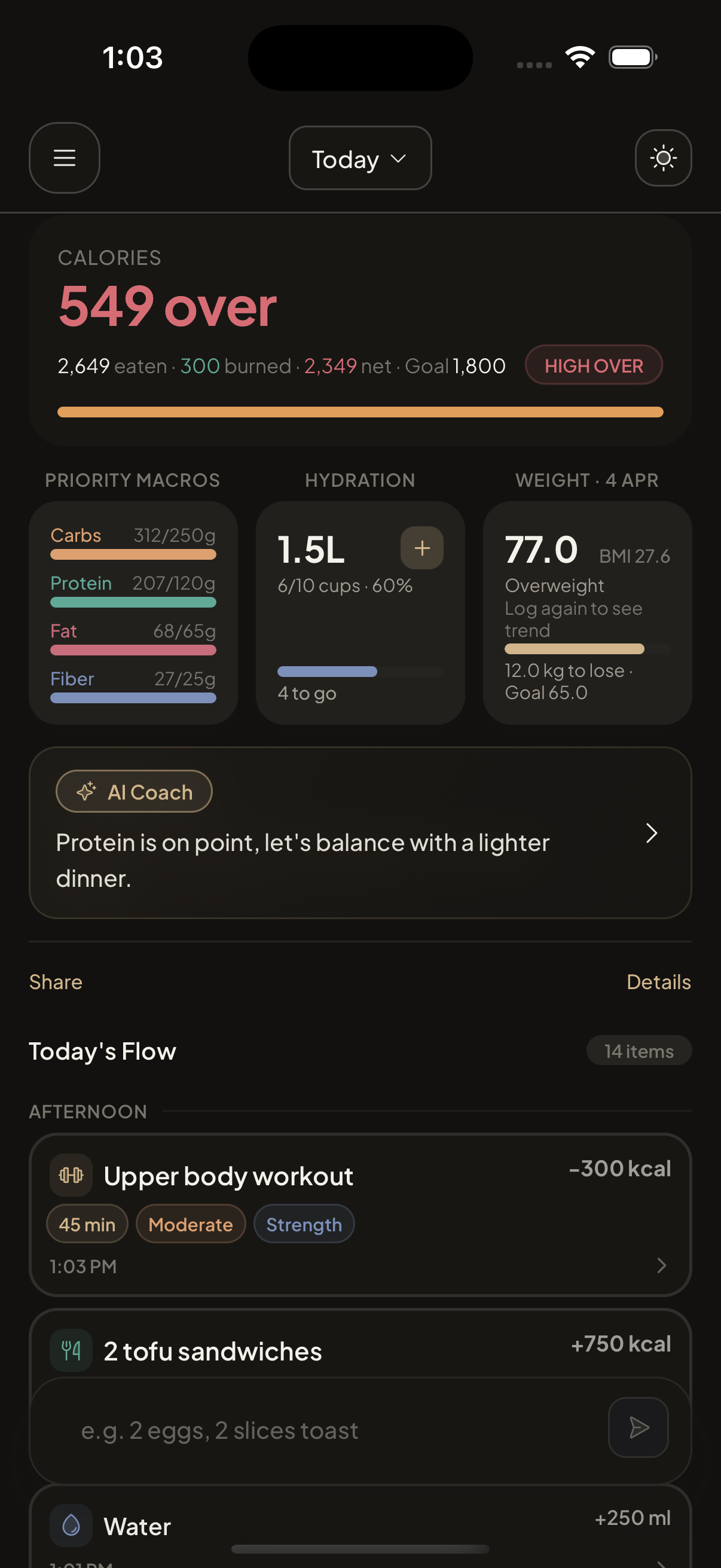Tap the water droplet icon

click(71, 1526)
